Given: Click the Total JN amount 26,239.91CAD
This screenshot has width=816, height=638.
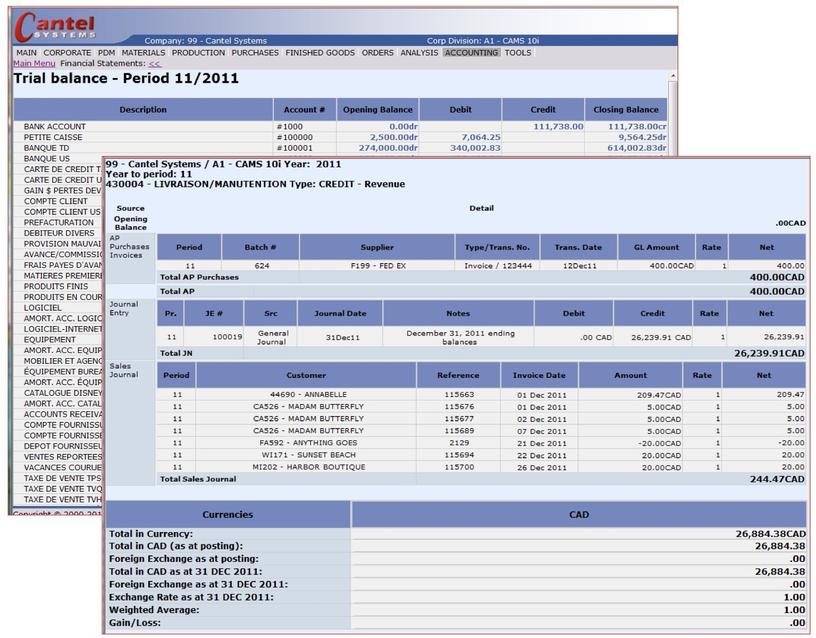Looking at the screenshot, I should tap(769, 353).
